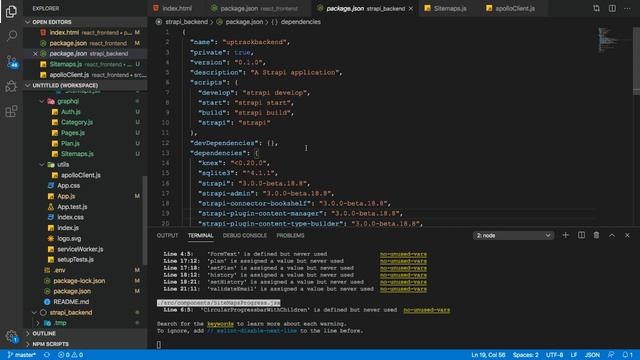Screen dimensions: 640x360
Task: Open the Output panel tab
Action: (167, 236)
